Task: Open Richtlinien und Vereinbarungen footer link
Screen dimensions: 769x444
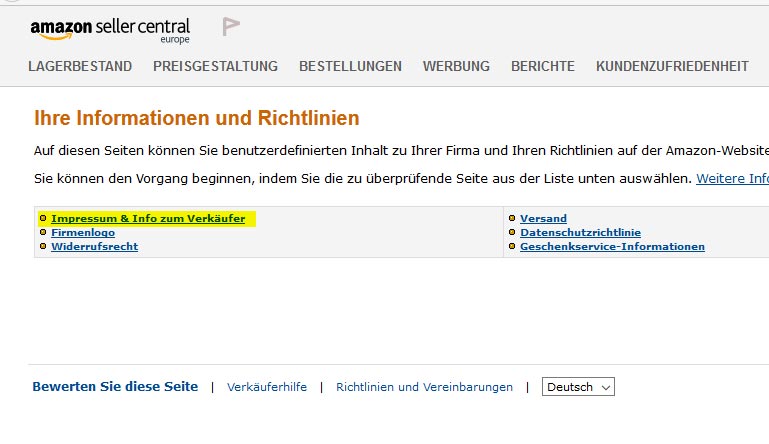Action: [424, 387]
